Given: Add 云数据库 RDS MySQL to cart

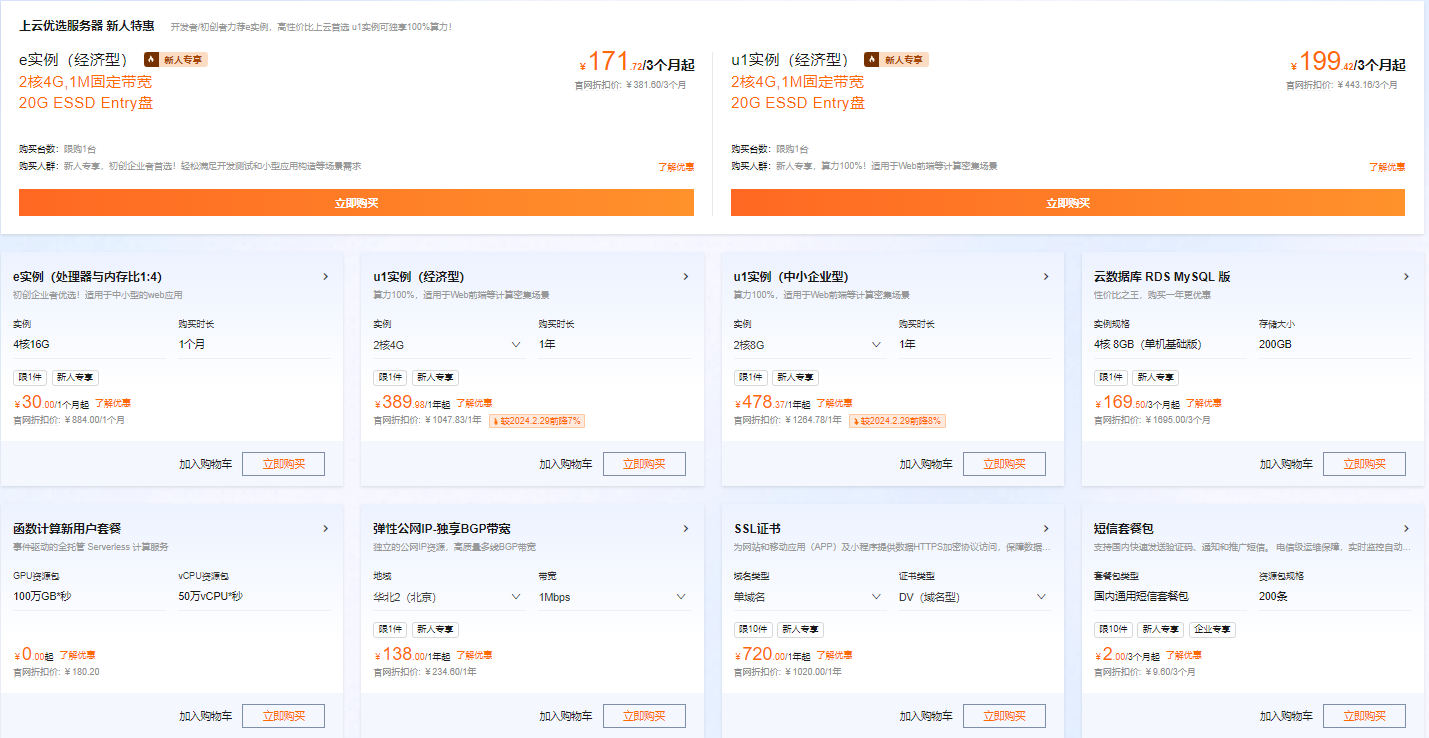Looking at the screenshot, I should coord(1286,464).
